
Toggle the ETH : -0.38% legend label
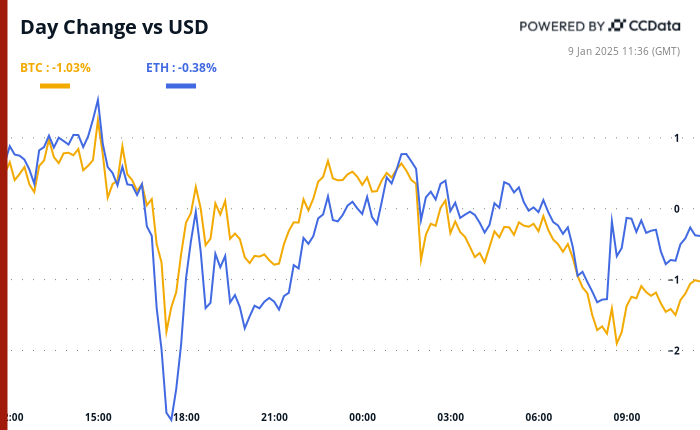pos(182,68)
